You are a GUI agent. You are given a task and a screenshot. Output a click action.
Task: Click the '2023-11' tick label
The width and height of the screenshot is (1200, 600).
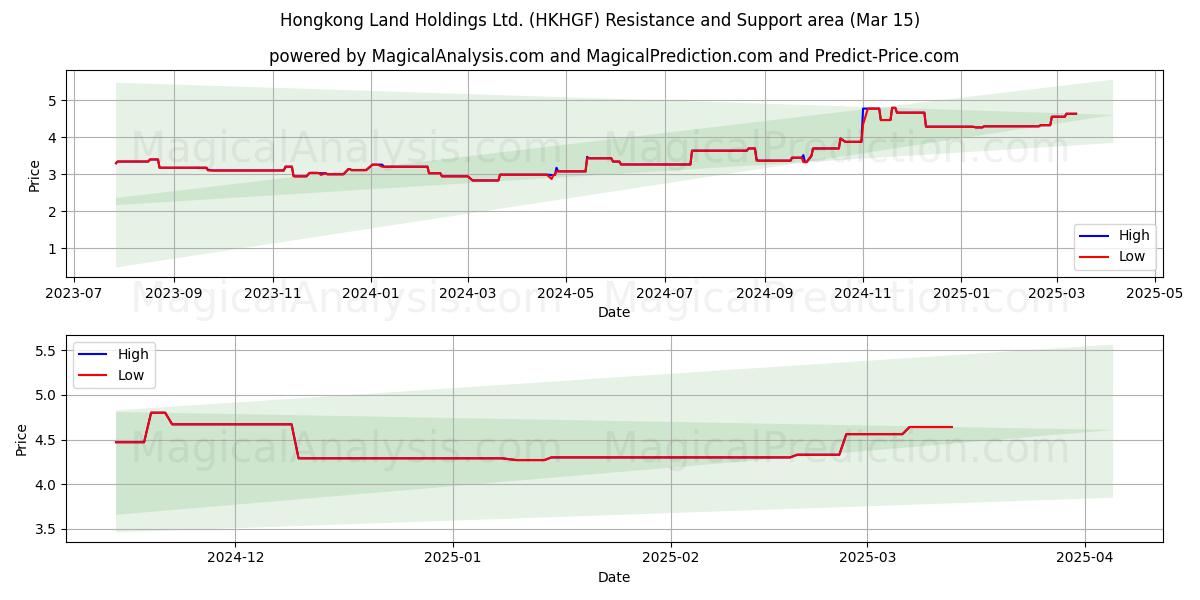pos(273,293)
